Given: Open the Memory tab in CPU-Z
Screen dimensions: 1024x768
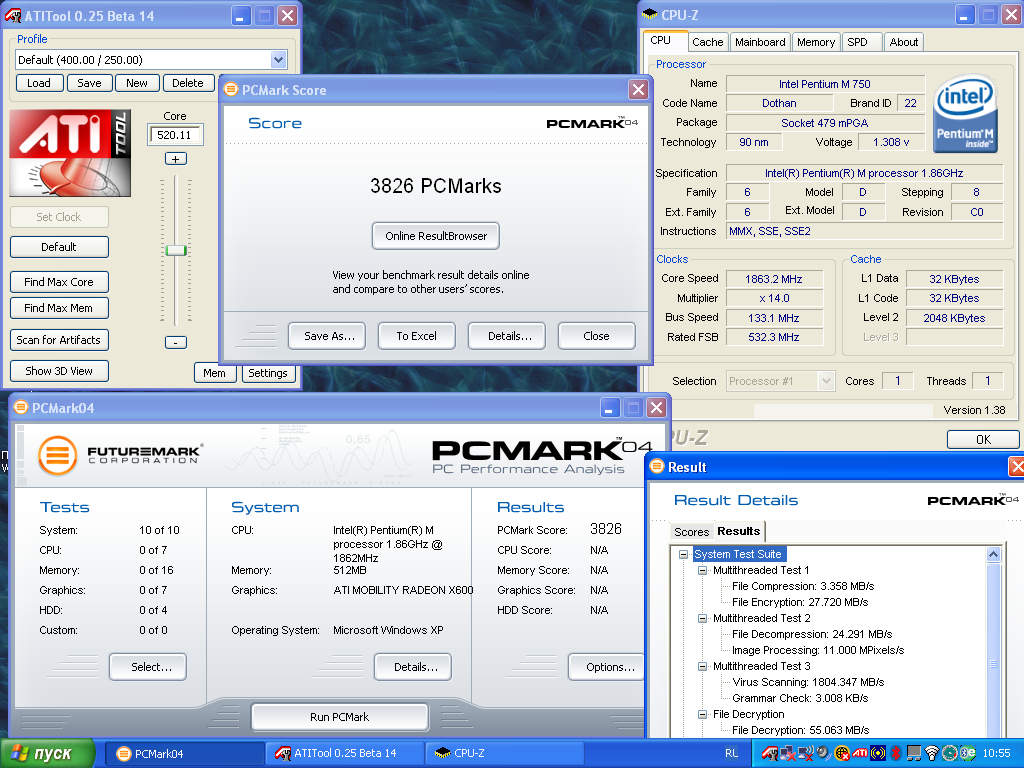Looking at the screenshot, I should tap(816, 42).
